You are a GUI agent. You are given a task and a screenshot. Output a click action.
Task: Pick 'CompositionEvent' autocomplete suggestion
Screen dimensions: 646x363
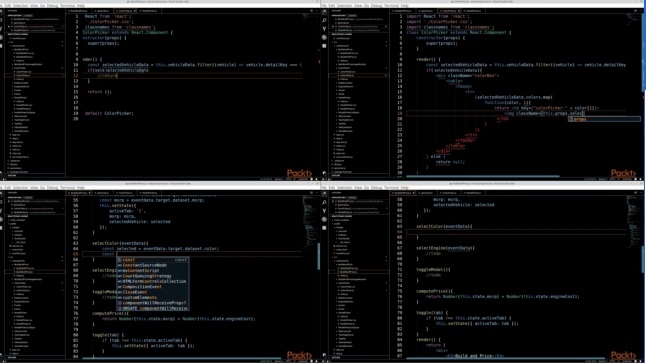153,287
